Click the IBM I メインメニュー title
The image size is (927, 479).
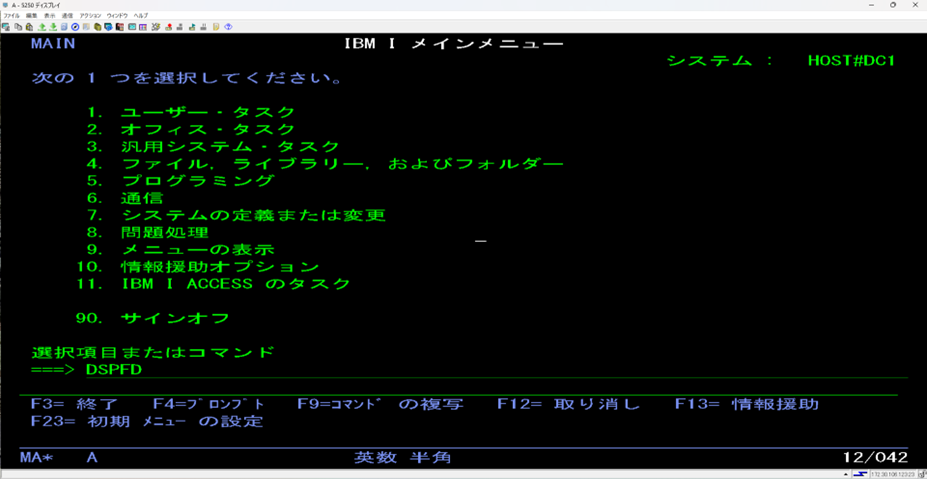[454, 43]
